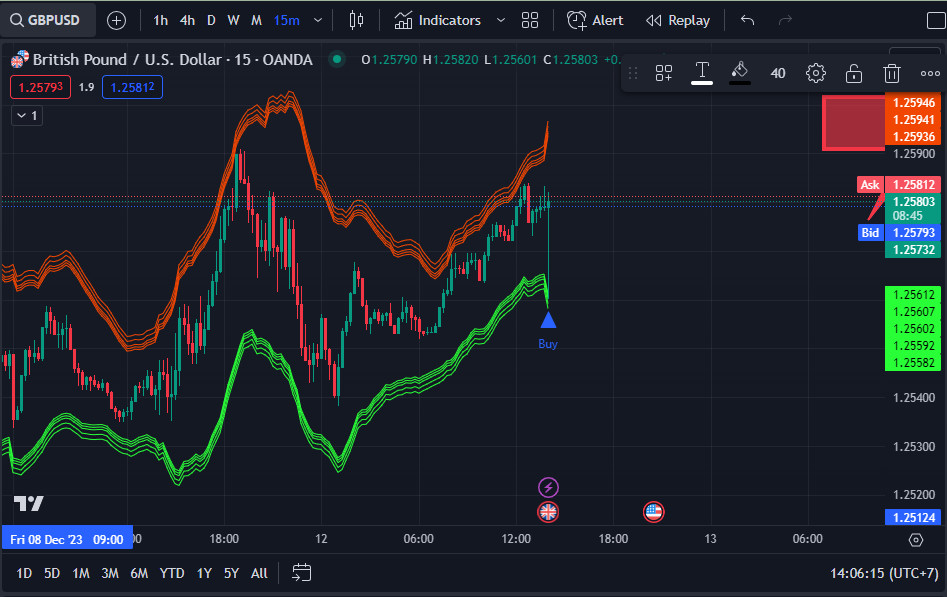Start bar Replay mode
This screenshot has height=597, width=947.
coord(677,20)
